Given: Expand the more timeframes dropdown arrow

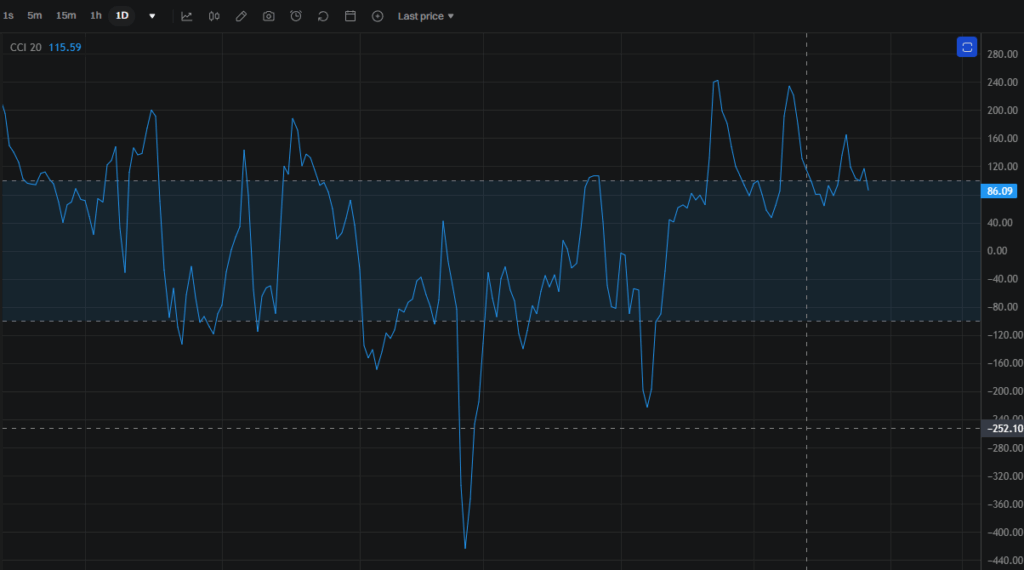Looking at the screenshot, I should (152, 16).
